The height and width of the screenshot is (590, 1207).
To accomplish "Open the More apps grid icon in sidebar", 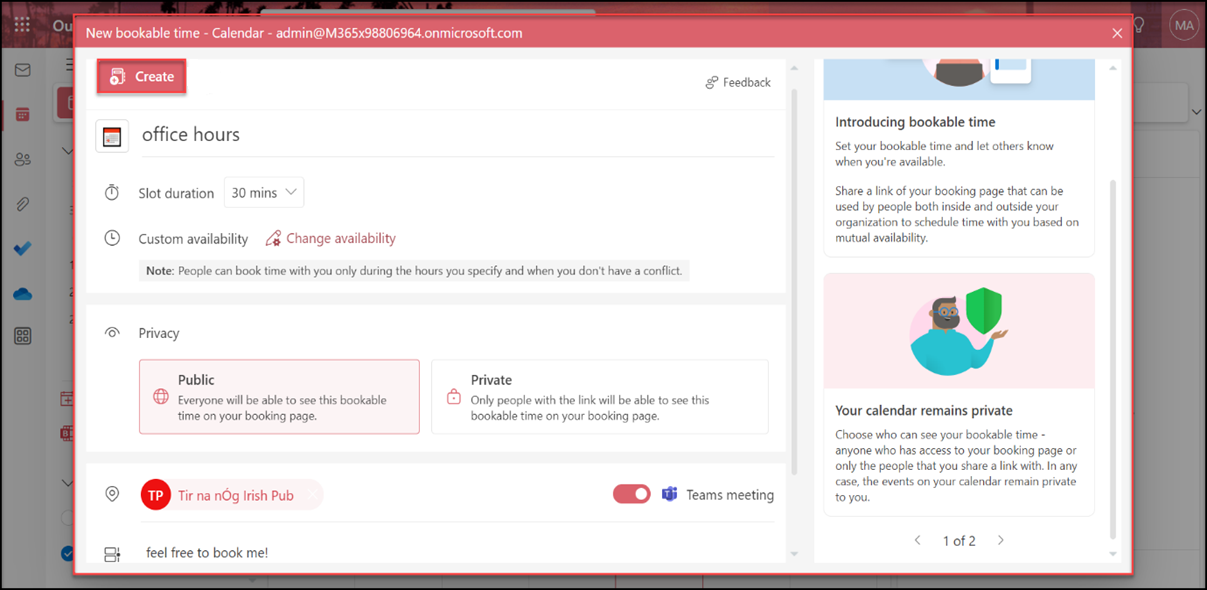I will 22,337.
